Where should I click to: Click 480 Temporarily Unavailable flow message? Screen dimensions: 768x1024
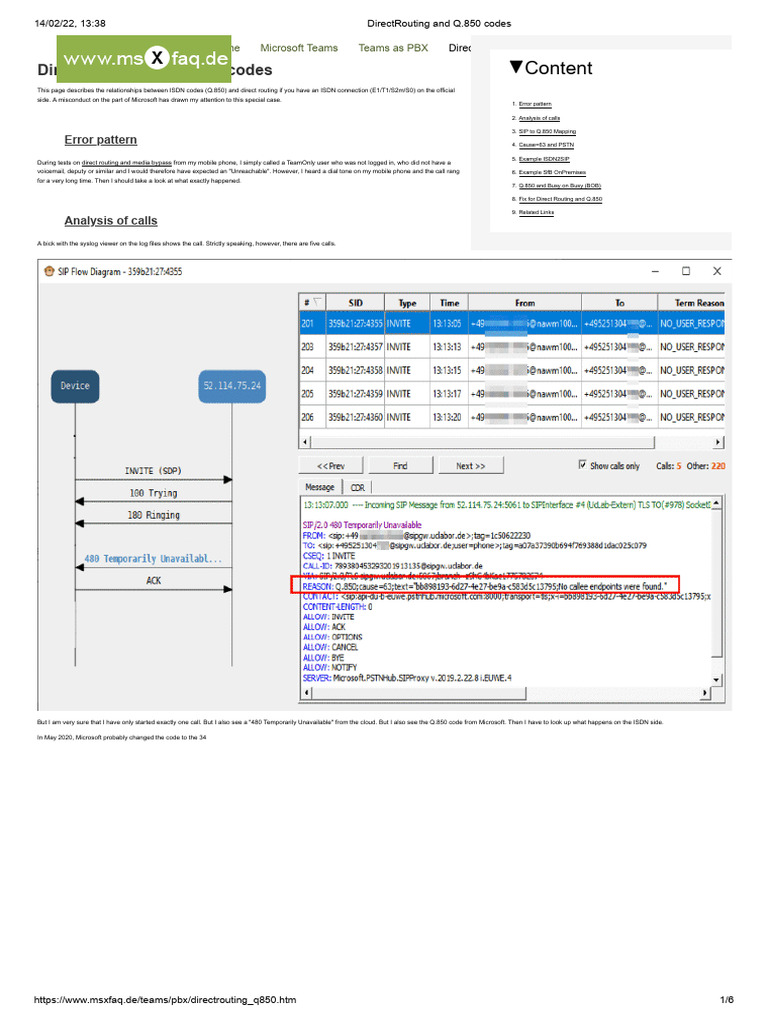pyautogui.click(x=153, y=559)
